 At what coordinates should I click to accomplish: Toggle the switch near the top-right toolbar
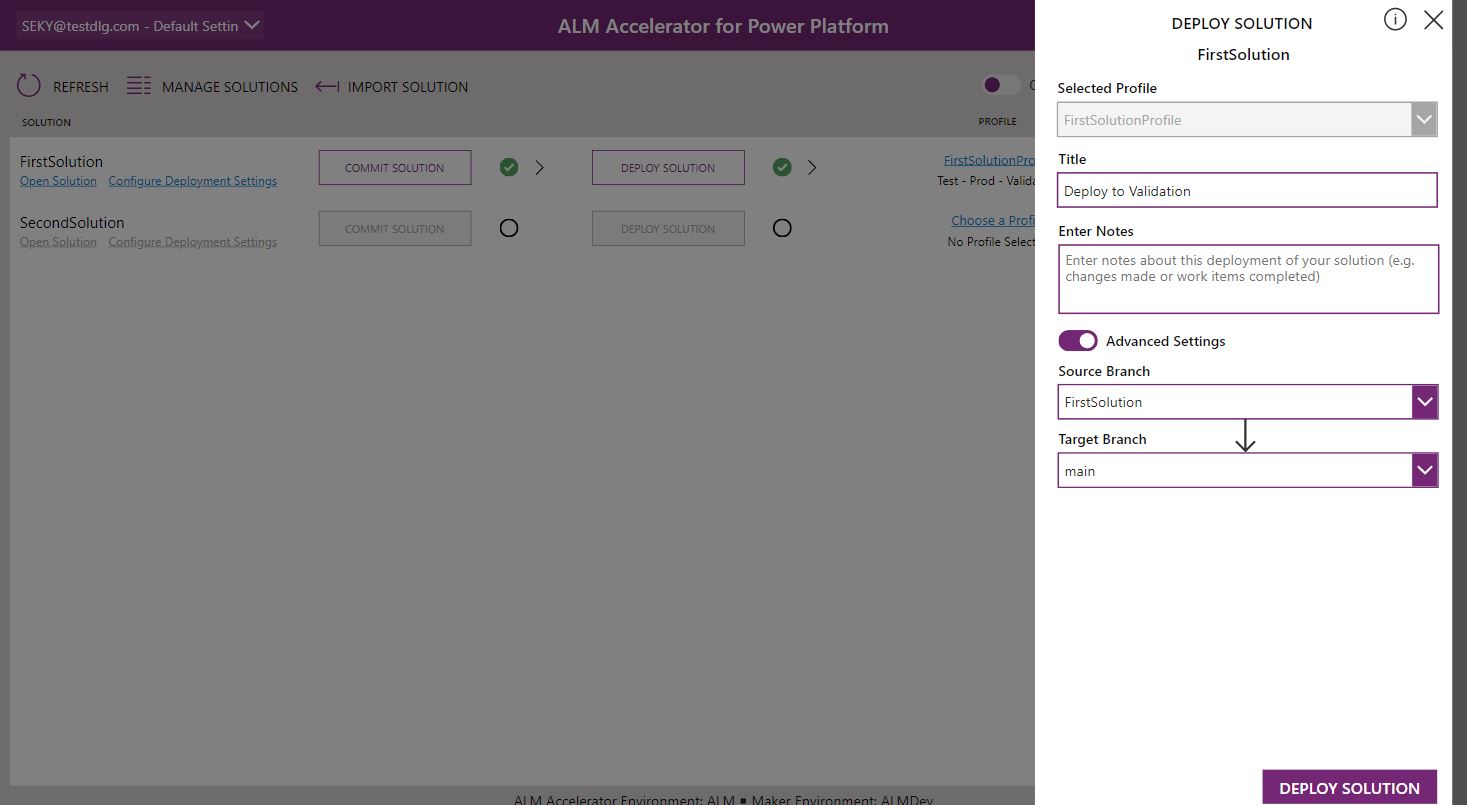click(1000, 85)
